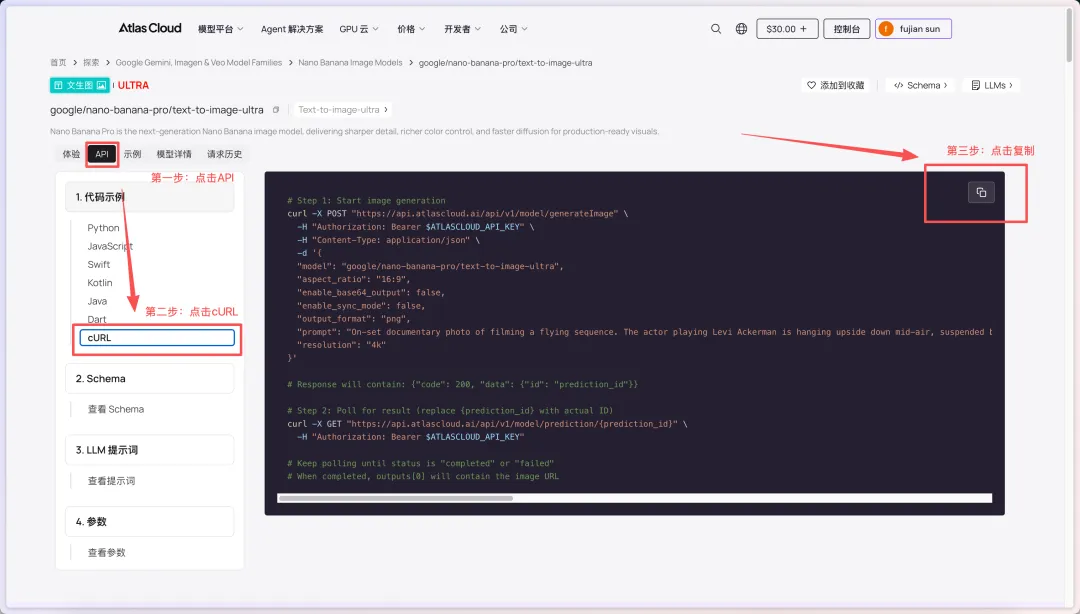The image size is (1080, 614).
Task: Click 添加到收藏 favorite button
Action: [x=835, y=85]
